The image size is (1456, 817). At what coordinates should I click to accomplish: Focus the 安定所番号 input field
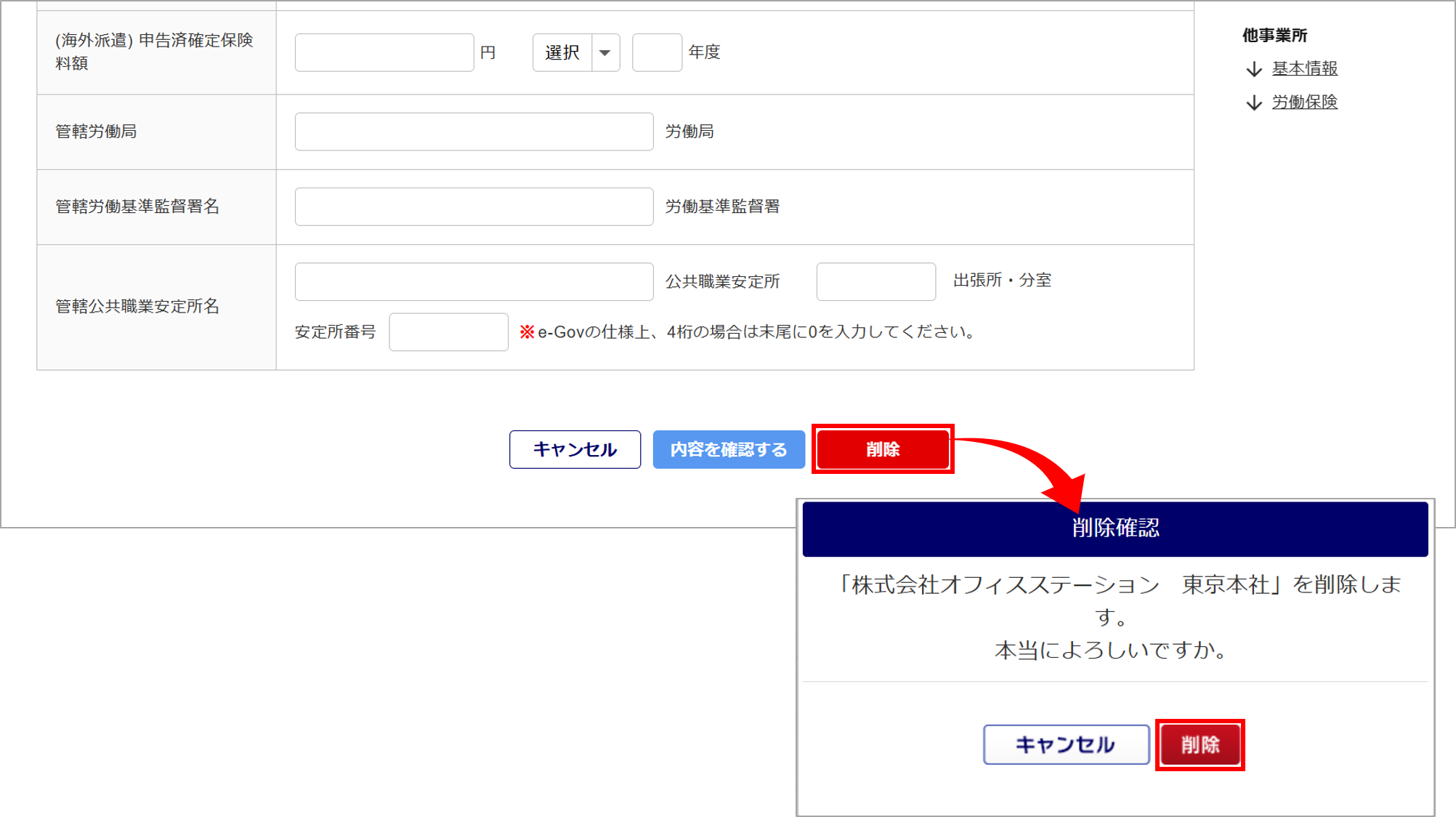pyautogui.click(x=448, y=332)
